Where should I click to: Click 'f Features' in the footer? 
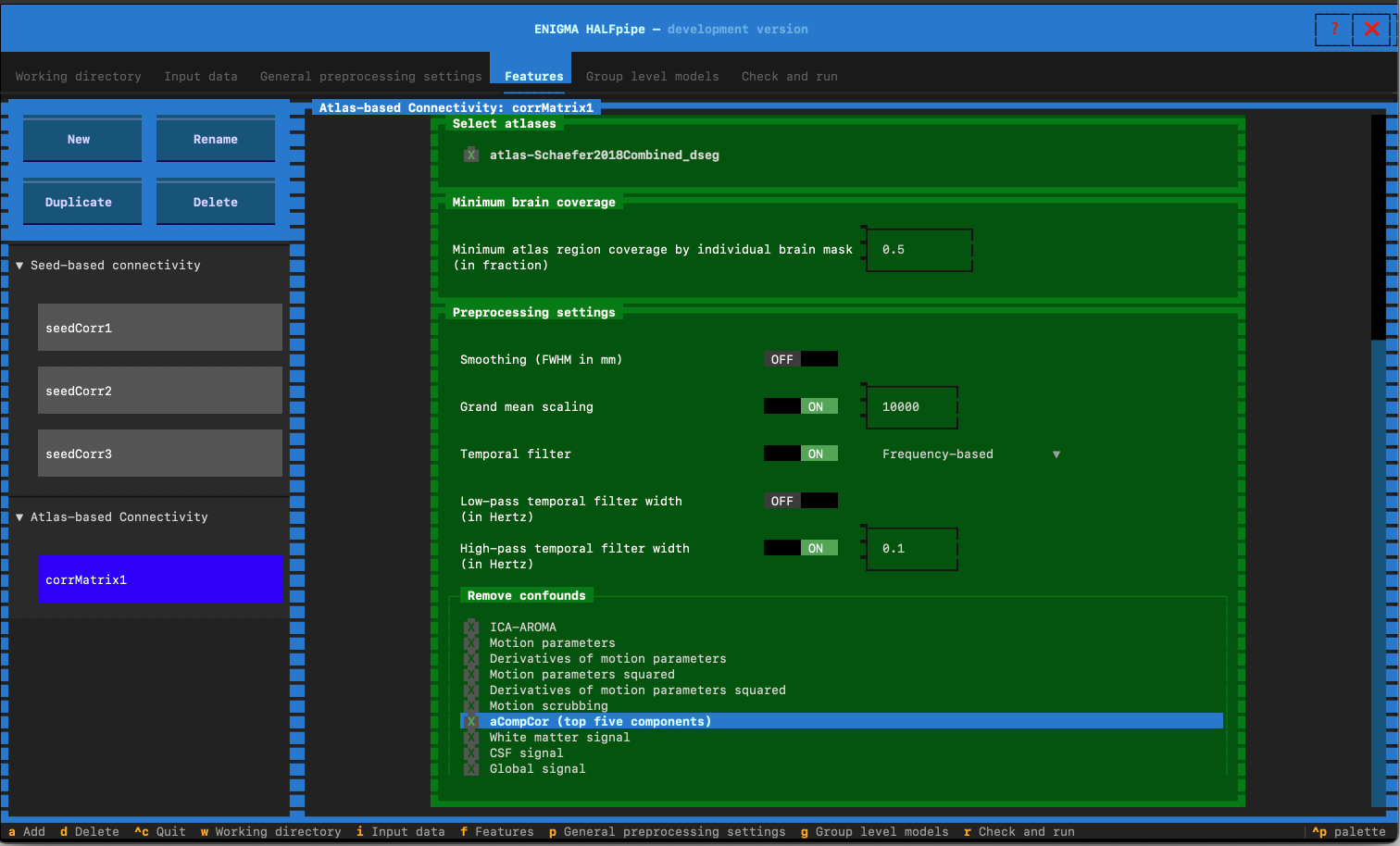coord(497,832)
